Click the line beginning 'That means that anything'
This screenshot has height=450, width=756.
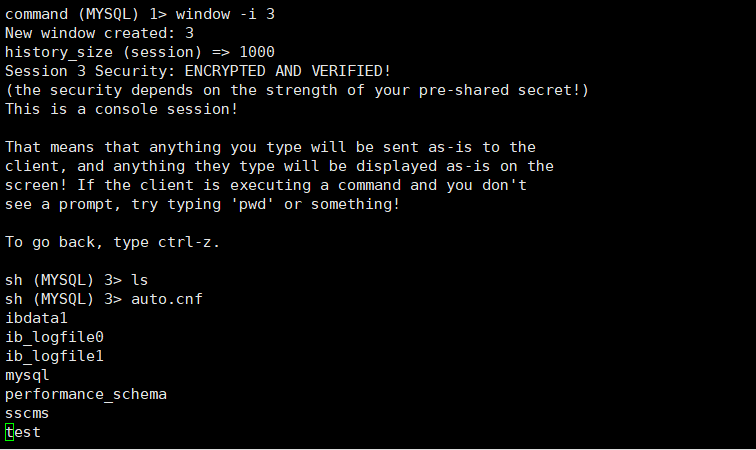click(270, 147)
